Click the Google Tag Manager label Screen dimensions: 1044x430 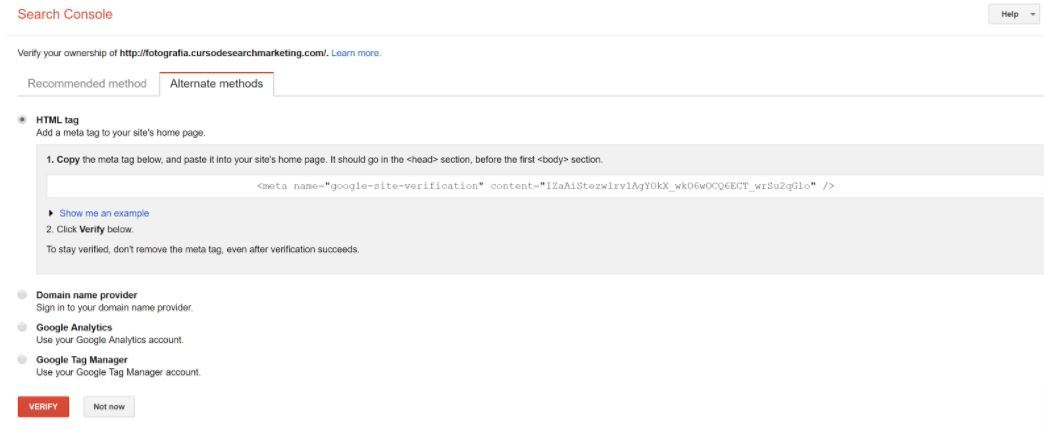point(82,359)
